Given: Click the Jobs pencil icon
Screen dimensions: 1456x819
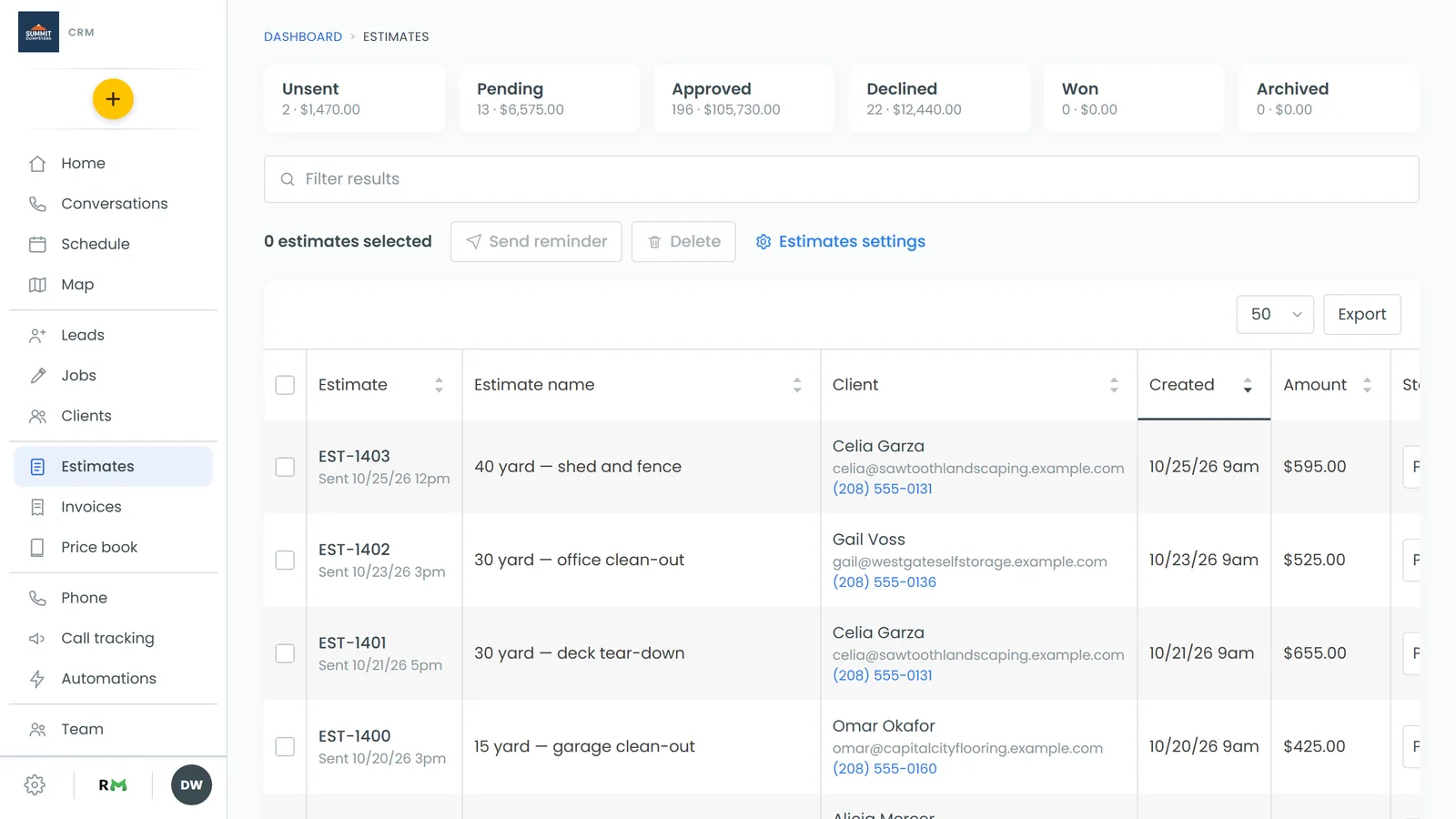Looking at the screenshot, I should point(37,376).
